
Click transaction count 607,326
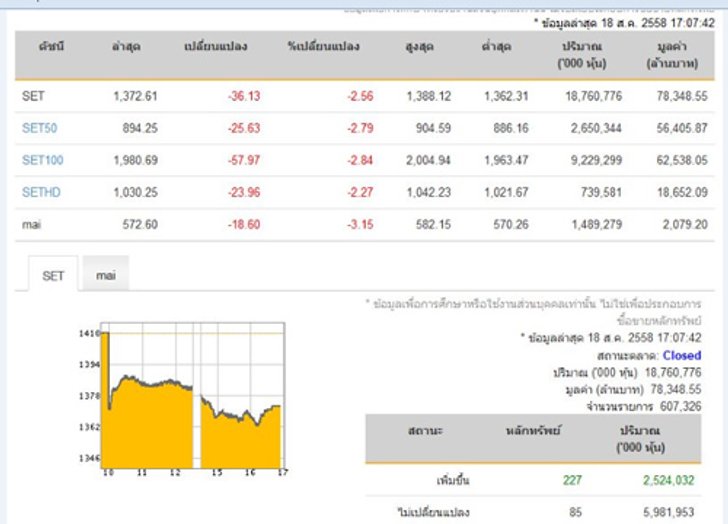681,407
